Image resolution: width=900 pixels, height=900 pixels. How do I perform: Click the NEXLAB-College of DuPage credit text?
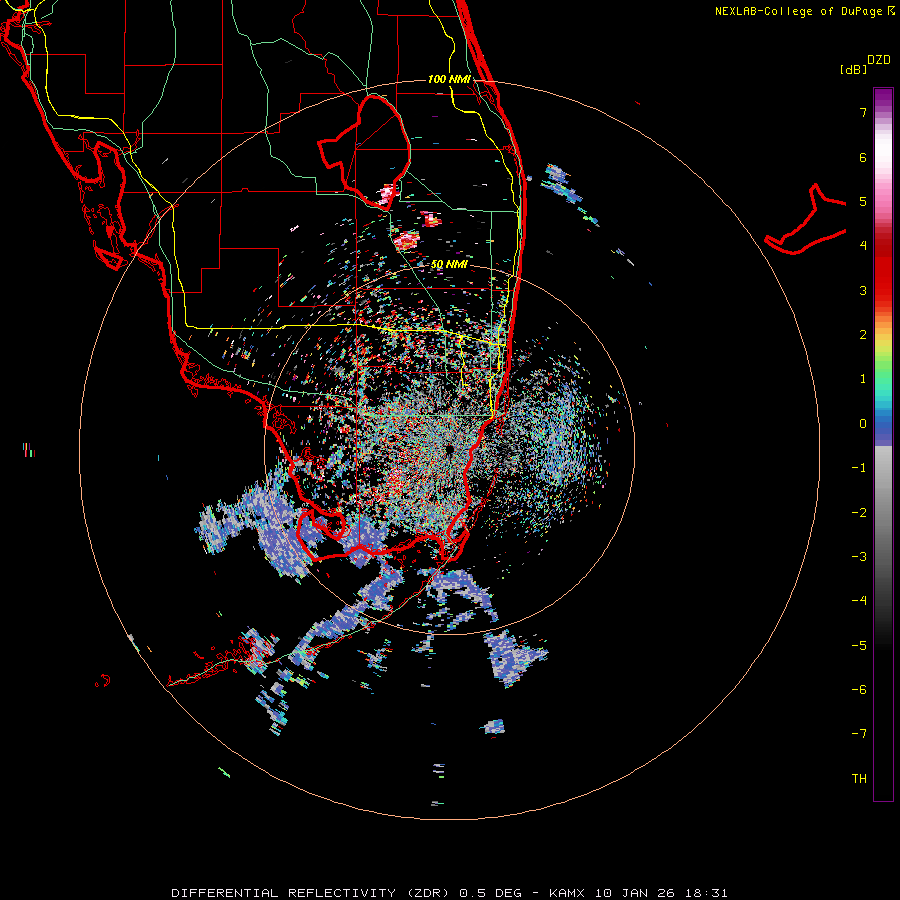[799, 11]
